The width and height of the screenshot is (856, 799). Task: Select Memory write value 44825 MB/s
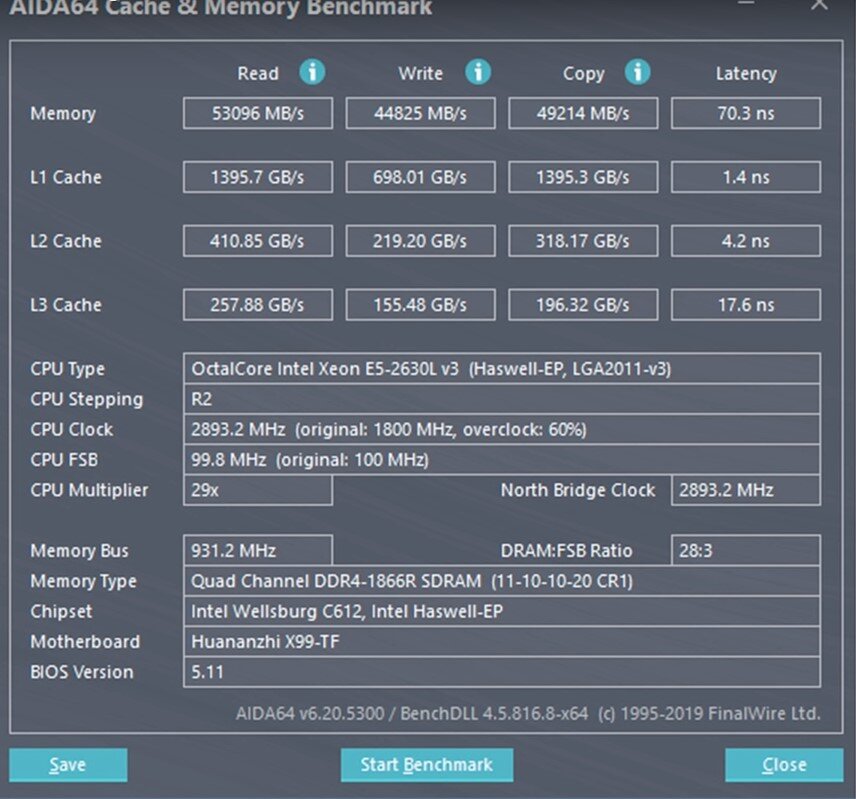coord(420,114)
